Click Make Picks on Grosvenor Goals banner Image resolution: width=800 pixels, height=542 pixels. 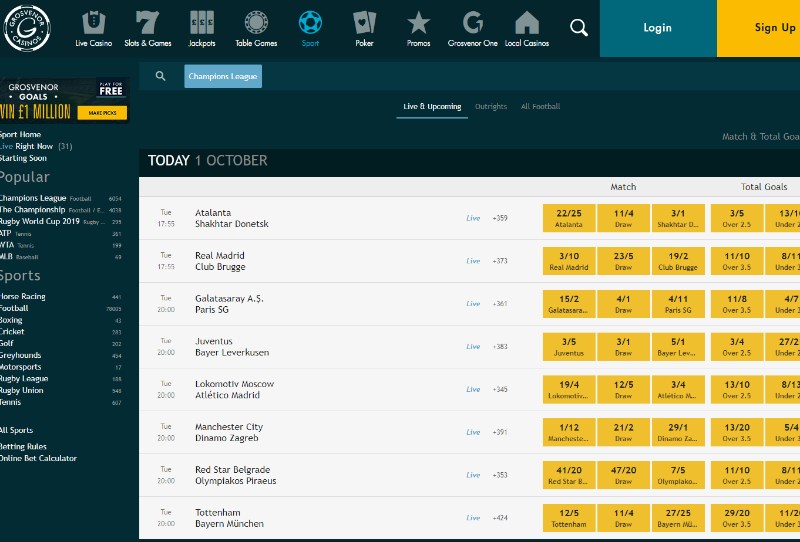point(102,113)
